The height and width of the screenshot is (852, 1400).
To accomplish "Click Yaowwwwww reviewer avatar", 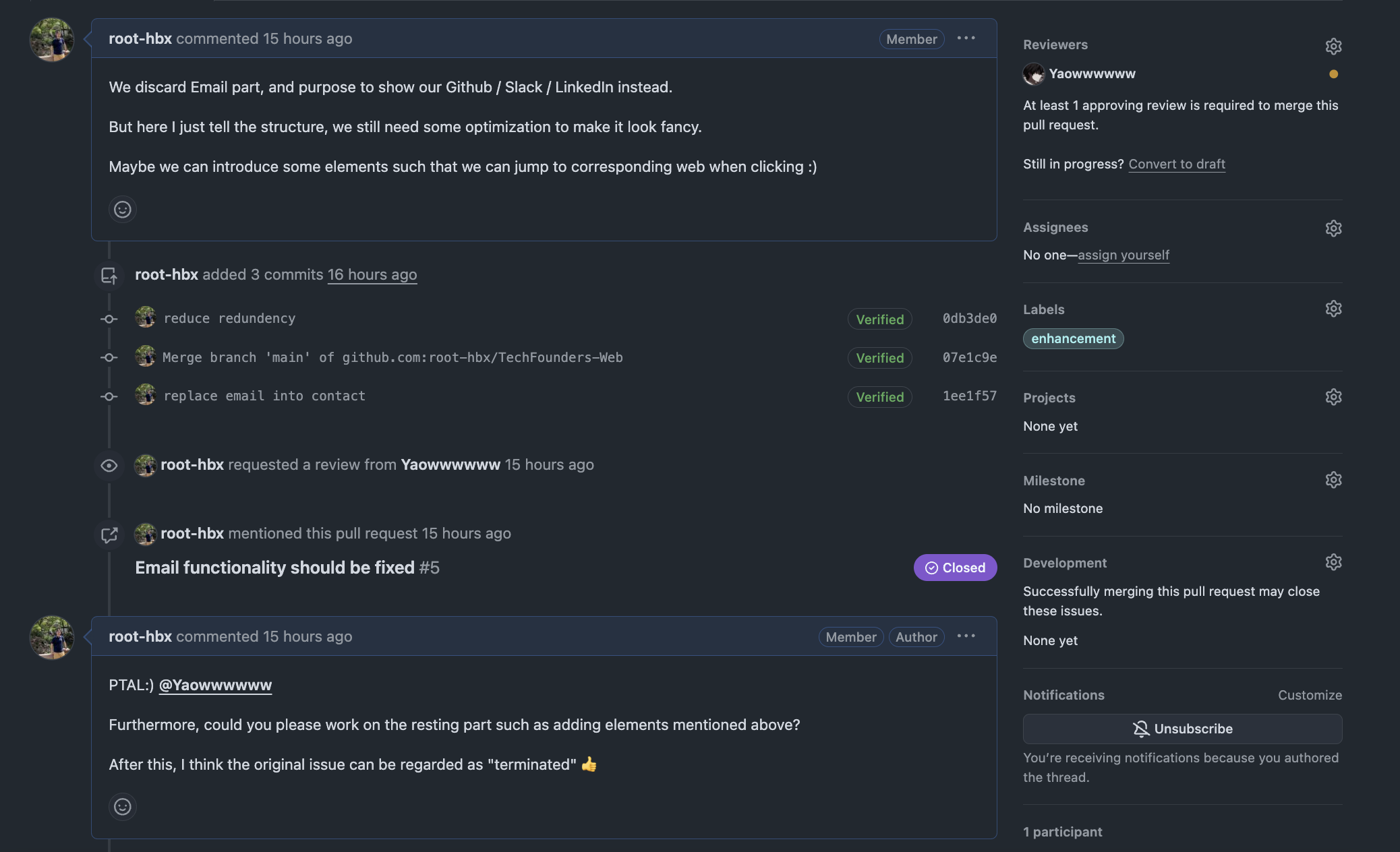I will (x=1033, y=73).
